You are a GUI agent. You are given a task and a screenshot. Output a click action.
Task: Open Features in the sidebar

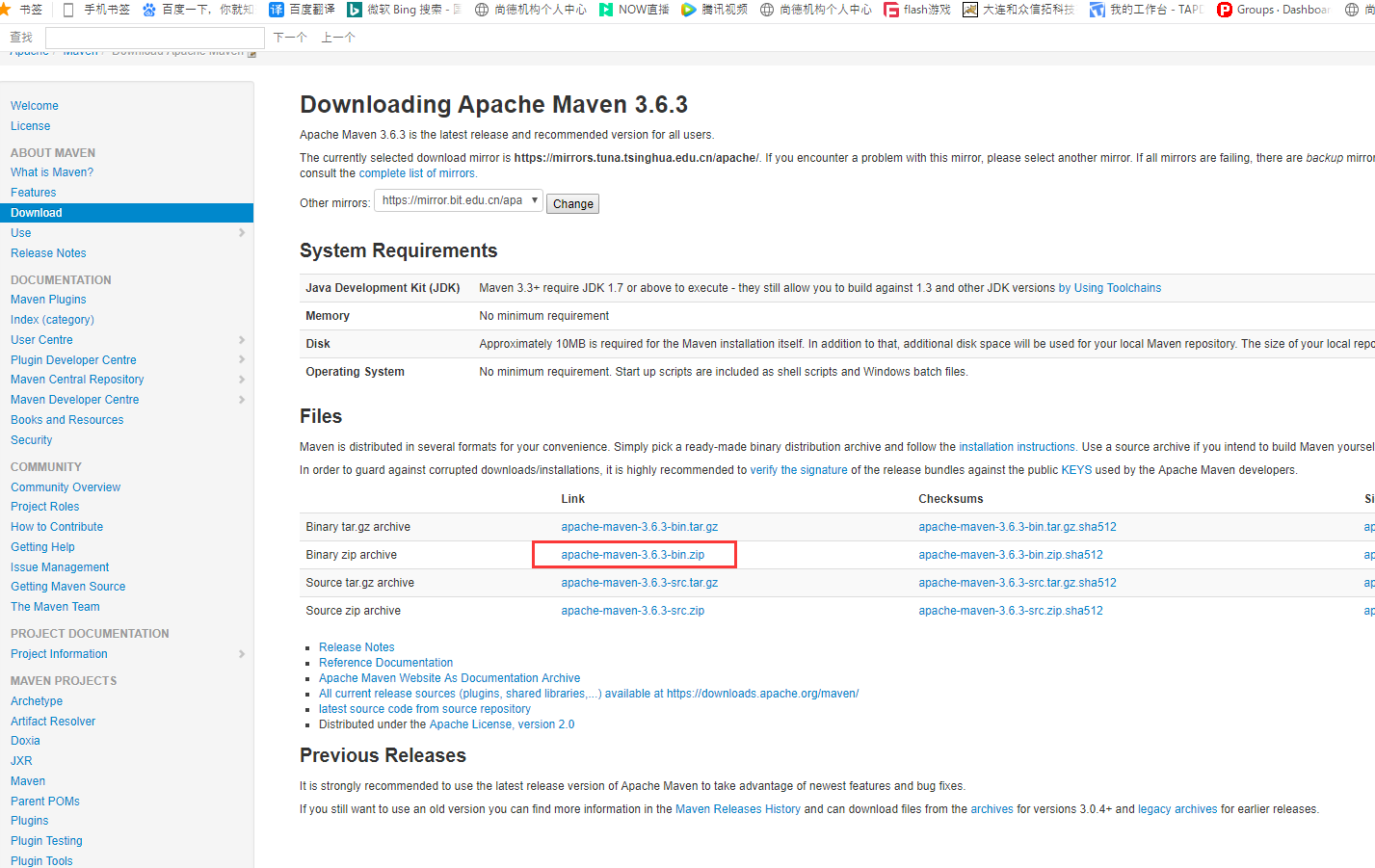point(34,193)
